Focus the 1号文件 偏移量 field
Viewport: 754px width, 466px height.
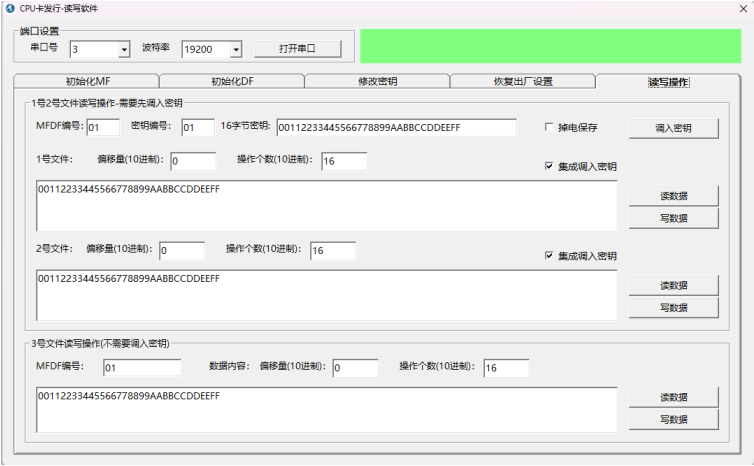pyautogui.click(x=192, y=161)
